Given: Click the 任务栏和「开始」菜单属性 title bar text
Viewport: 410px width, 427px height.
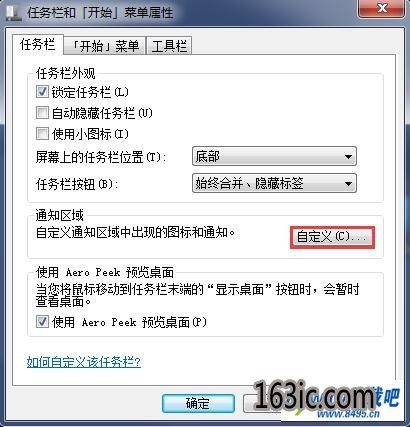Looking at the screenshot, I should point(100,13).
